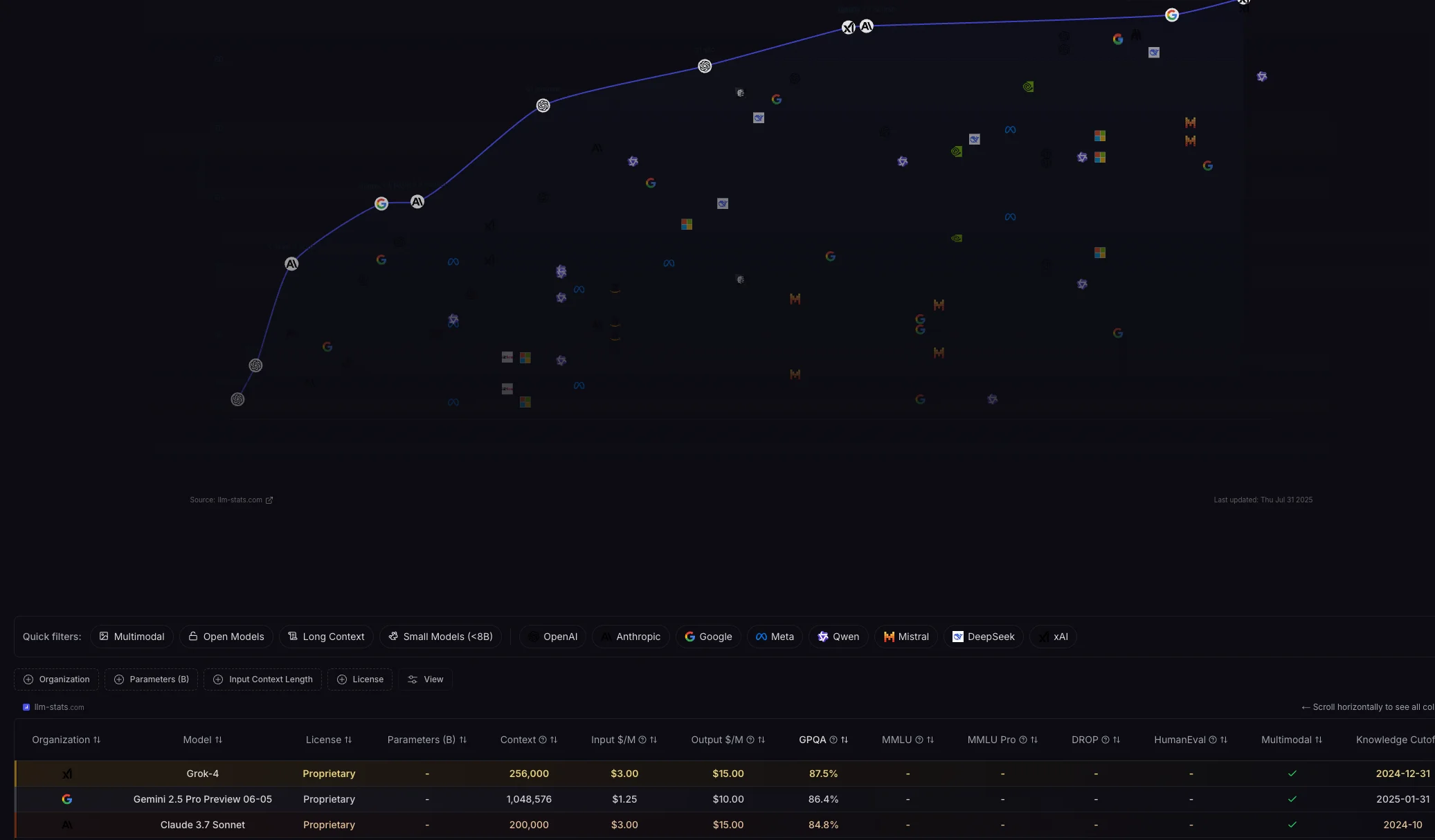1435x840 pixels.
Task: Click the Context column help icon
Action: tap(543, 740)
